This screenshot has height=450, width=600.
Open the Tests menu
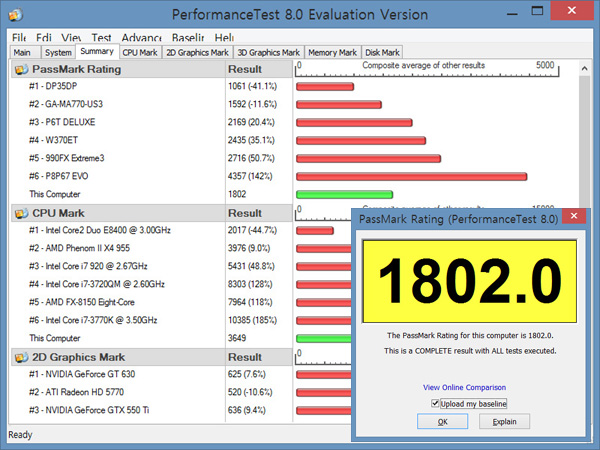[101, 38]
